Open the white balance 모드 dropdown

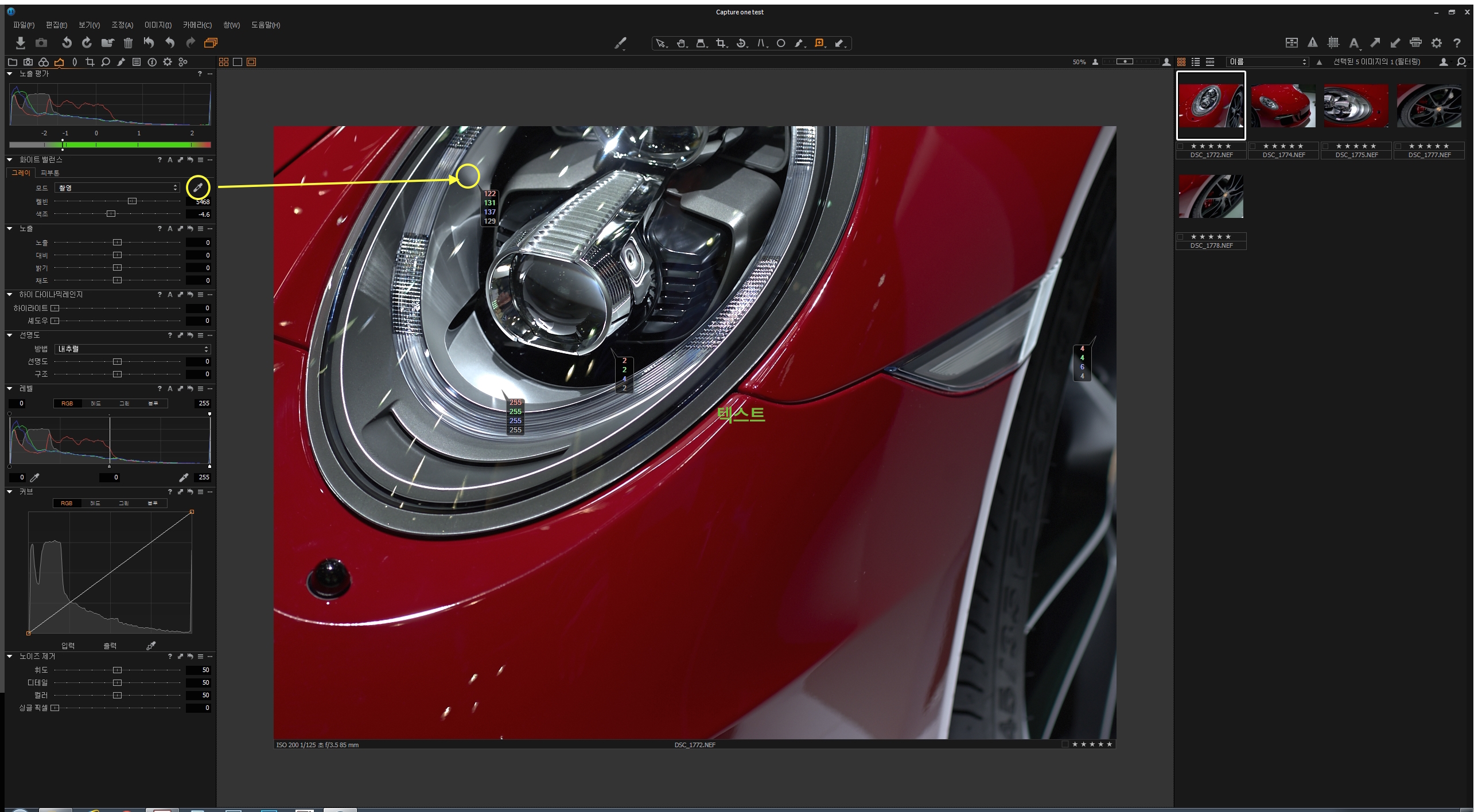[x=118, y=188]
